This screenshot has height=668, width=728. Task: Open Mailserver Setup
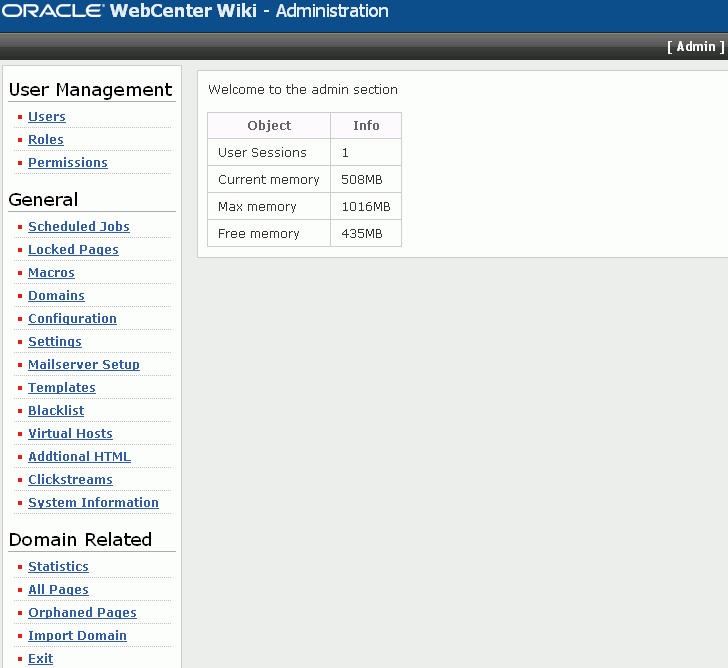84,364
